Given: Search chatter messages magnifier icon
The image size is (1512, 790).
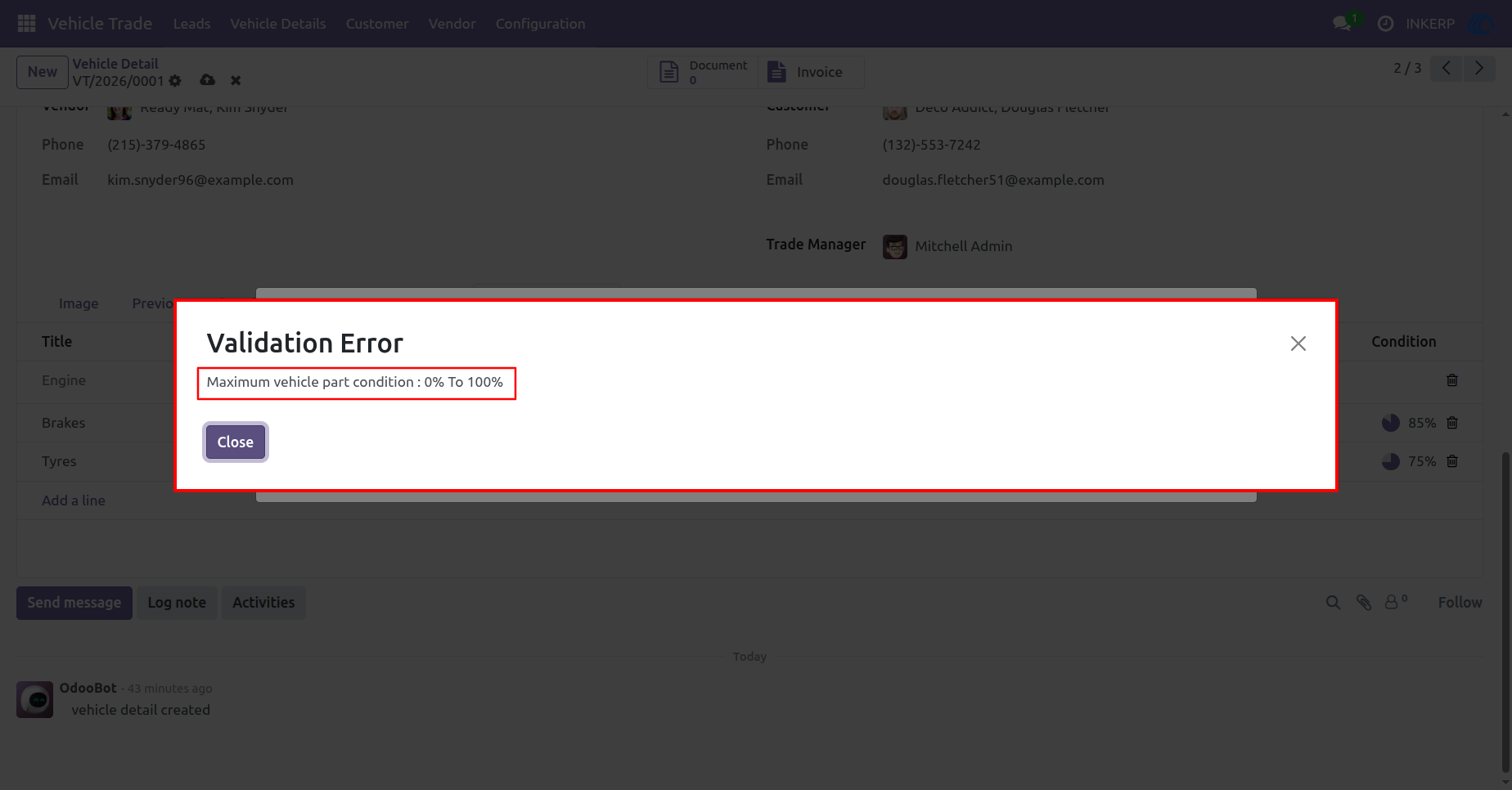Looking at the screenshot, I should [x=1333, y=603].
